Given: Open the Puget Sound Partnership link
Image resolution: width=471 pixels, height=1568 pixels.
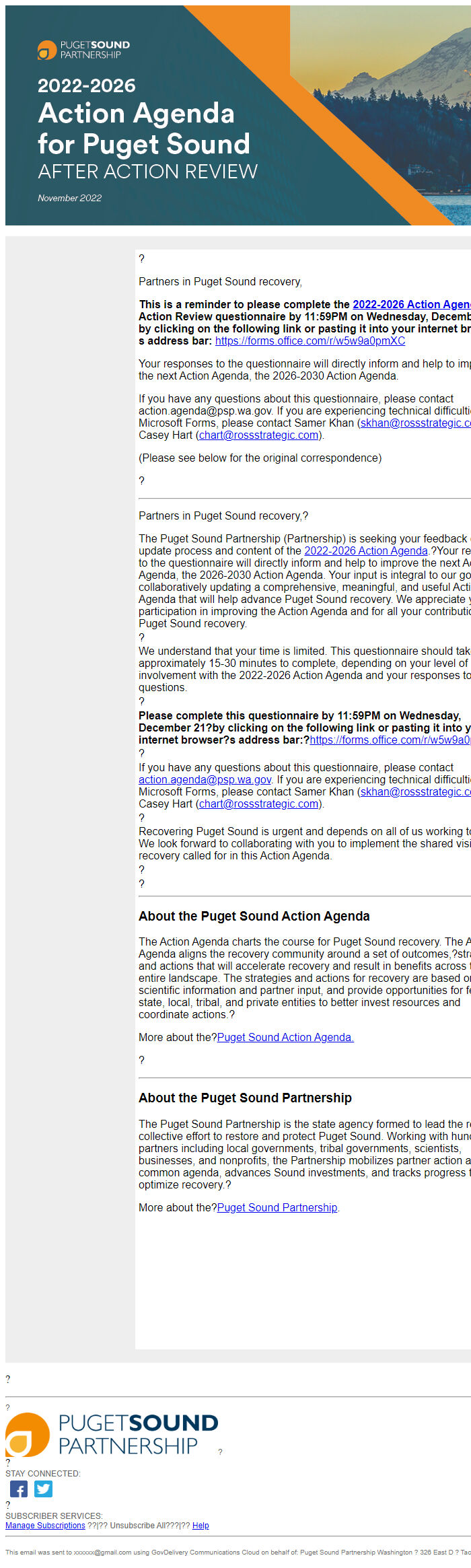Looking at the screenshot, I should point(277,1207).
